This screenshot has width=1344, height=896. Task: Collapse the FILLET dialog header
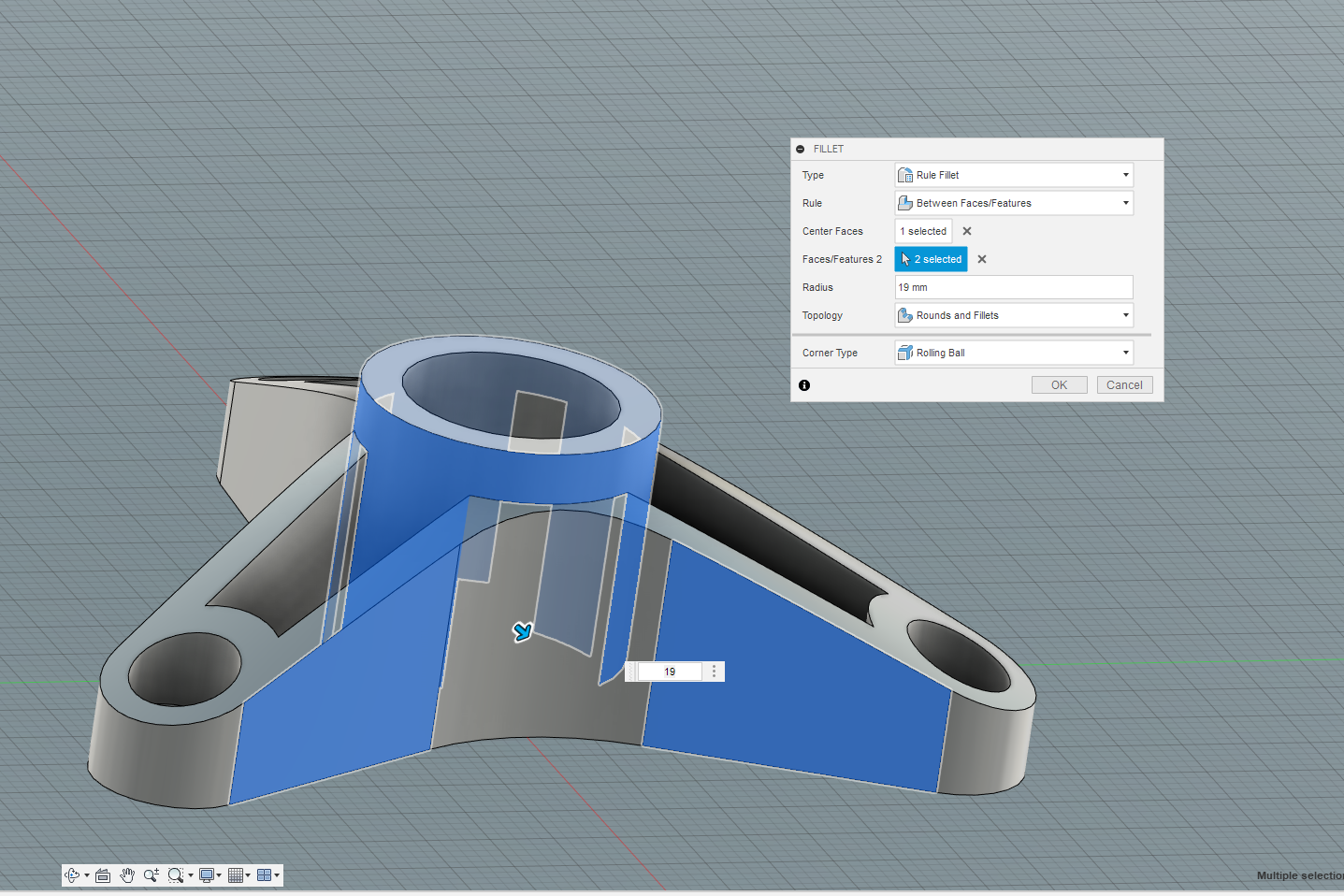point(802,149)
